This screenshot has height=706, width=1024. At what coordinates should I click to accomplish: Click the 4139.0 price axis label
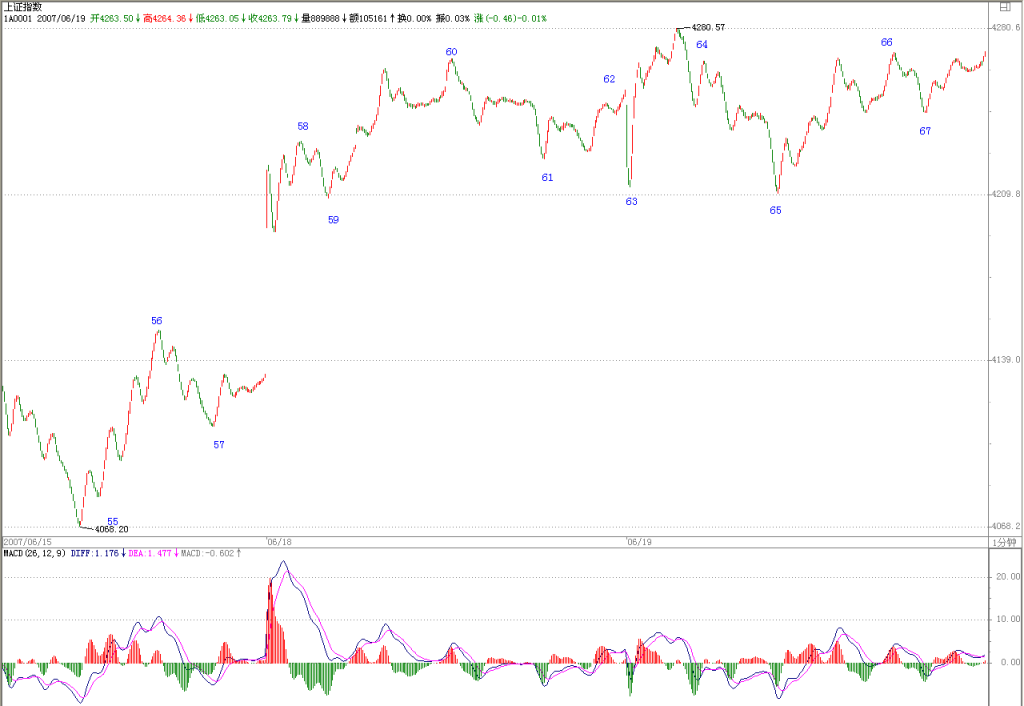pyautogui.click(x=1006, y=360)
